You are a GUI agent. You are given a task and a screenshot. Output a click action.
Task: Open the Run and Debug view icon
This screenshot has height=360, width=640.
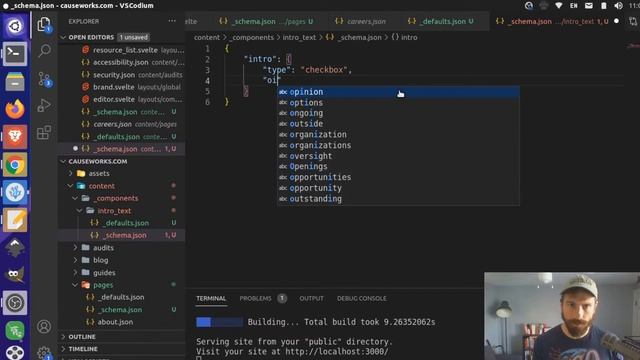pos(44,106)
